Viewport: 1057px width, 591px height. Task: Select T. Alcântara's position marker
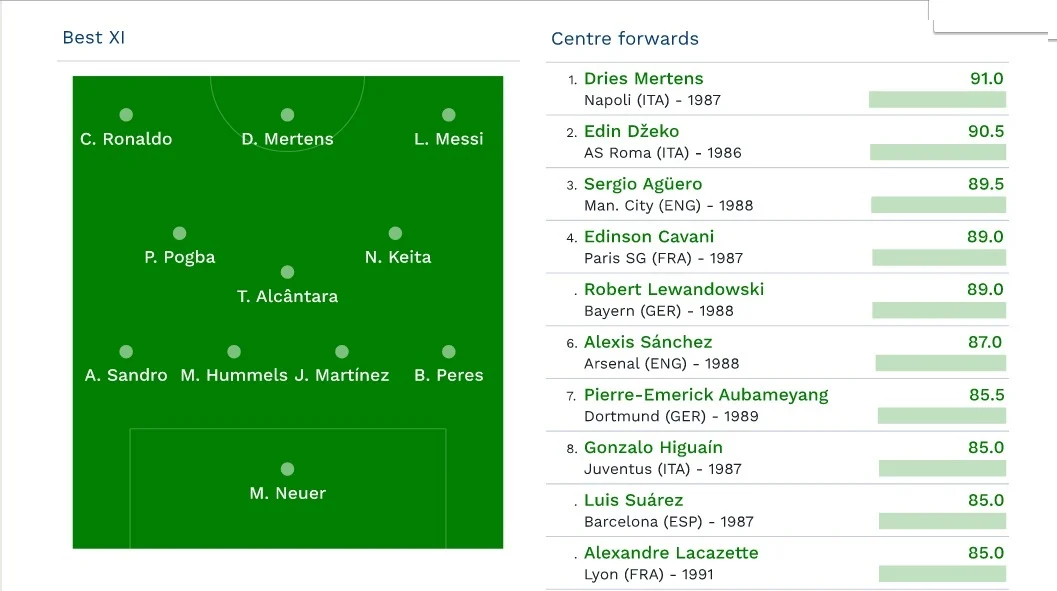(287, 272)
